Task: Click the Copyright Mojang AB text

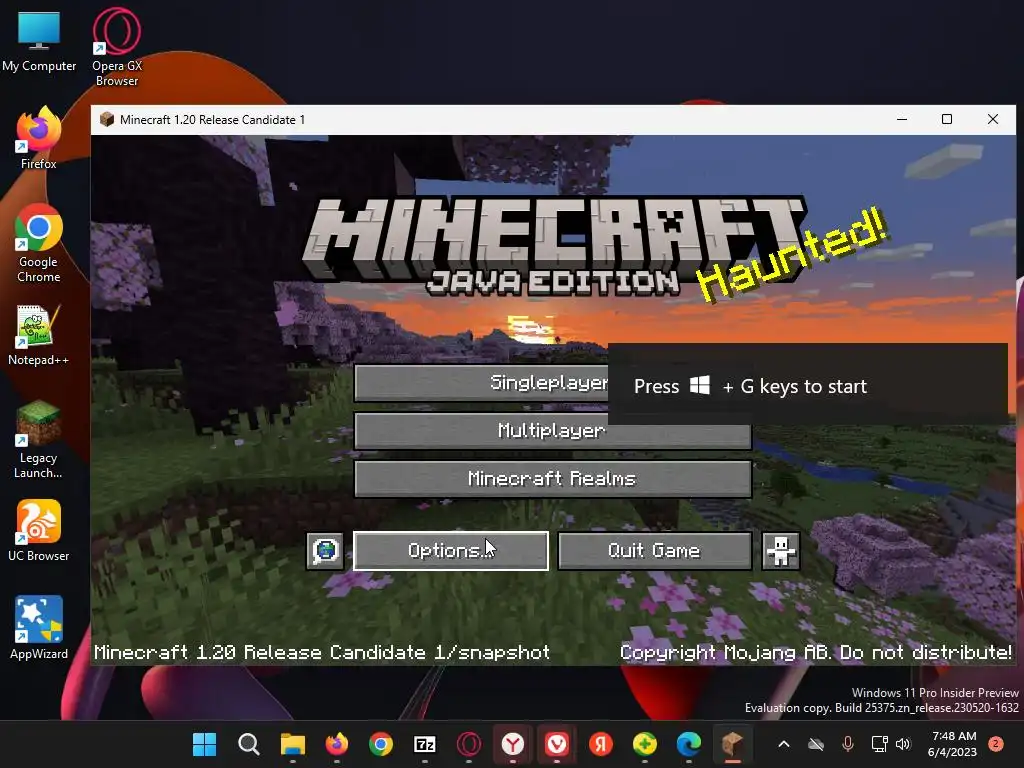Action: pyautogui.click(x=816, y=652)
